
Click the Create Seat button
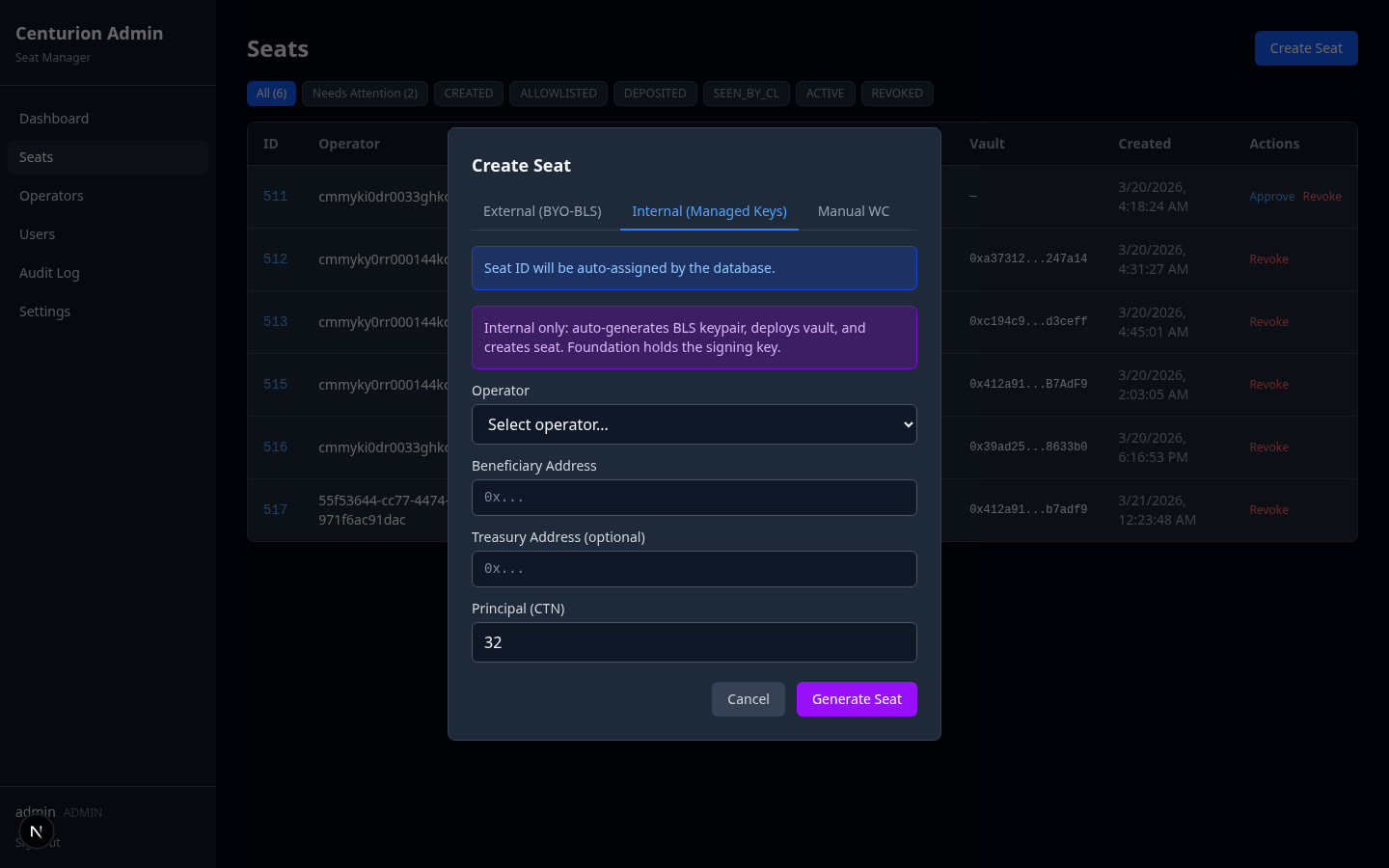pos(1306,47)
